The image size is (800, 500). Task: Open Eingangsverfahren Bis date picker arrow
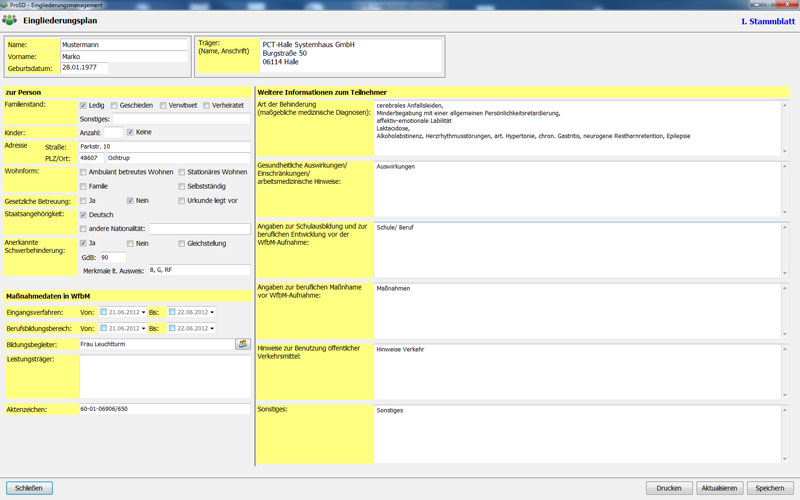tap(212, 312)
